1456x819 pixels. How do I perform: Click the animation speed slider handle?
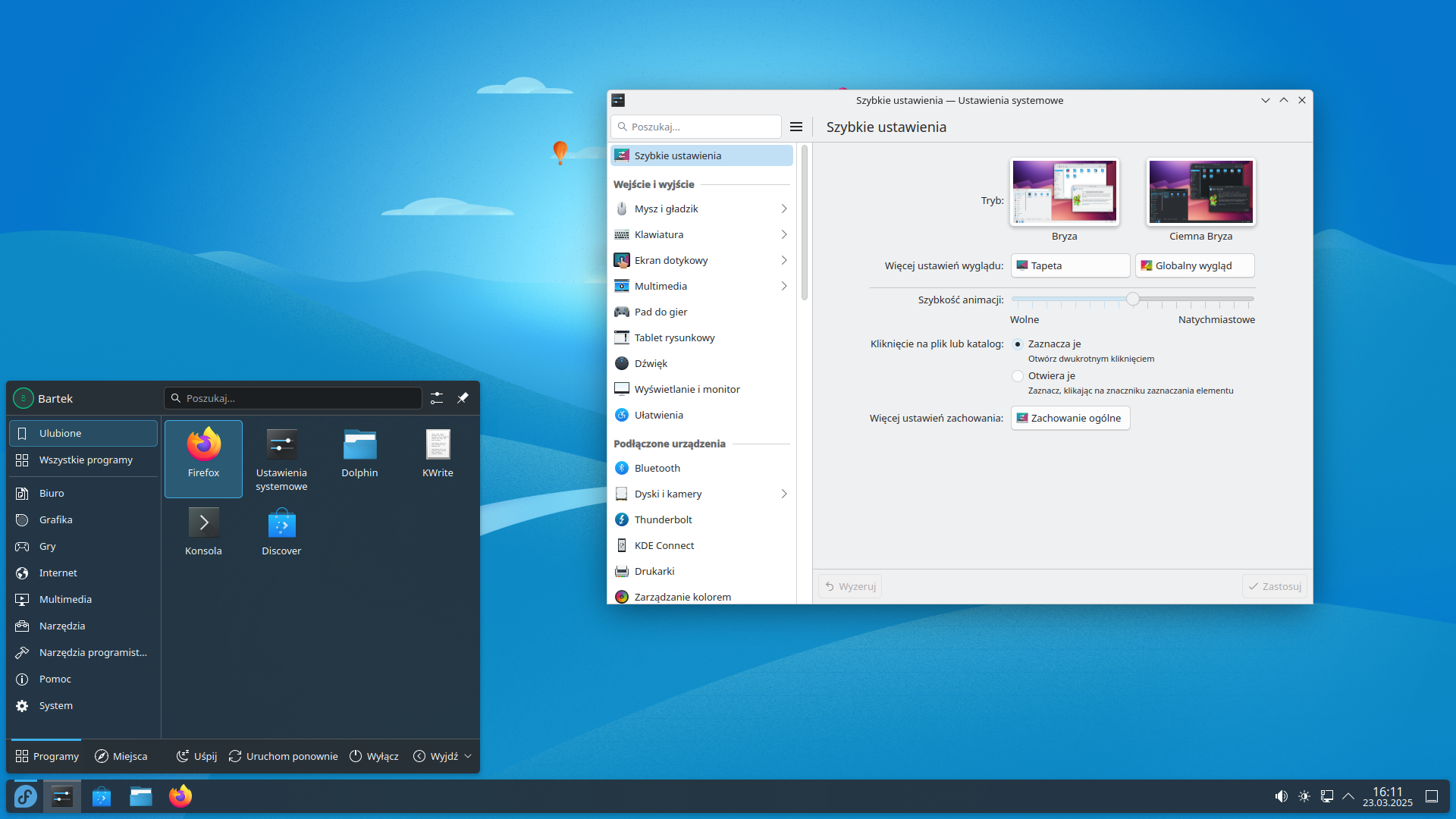(x=1133, y=300)
